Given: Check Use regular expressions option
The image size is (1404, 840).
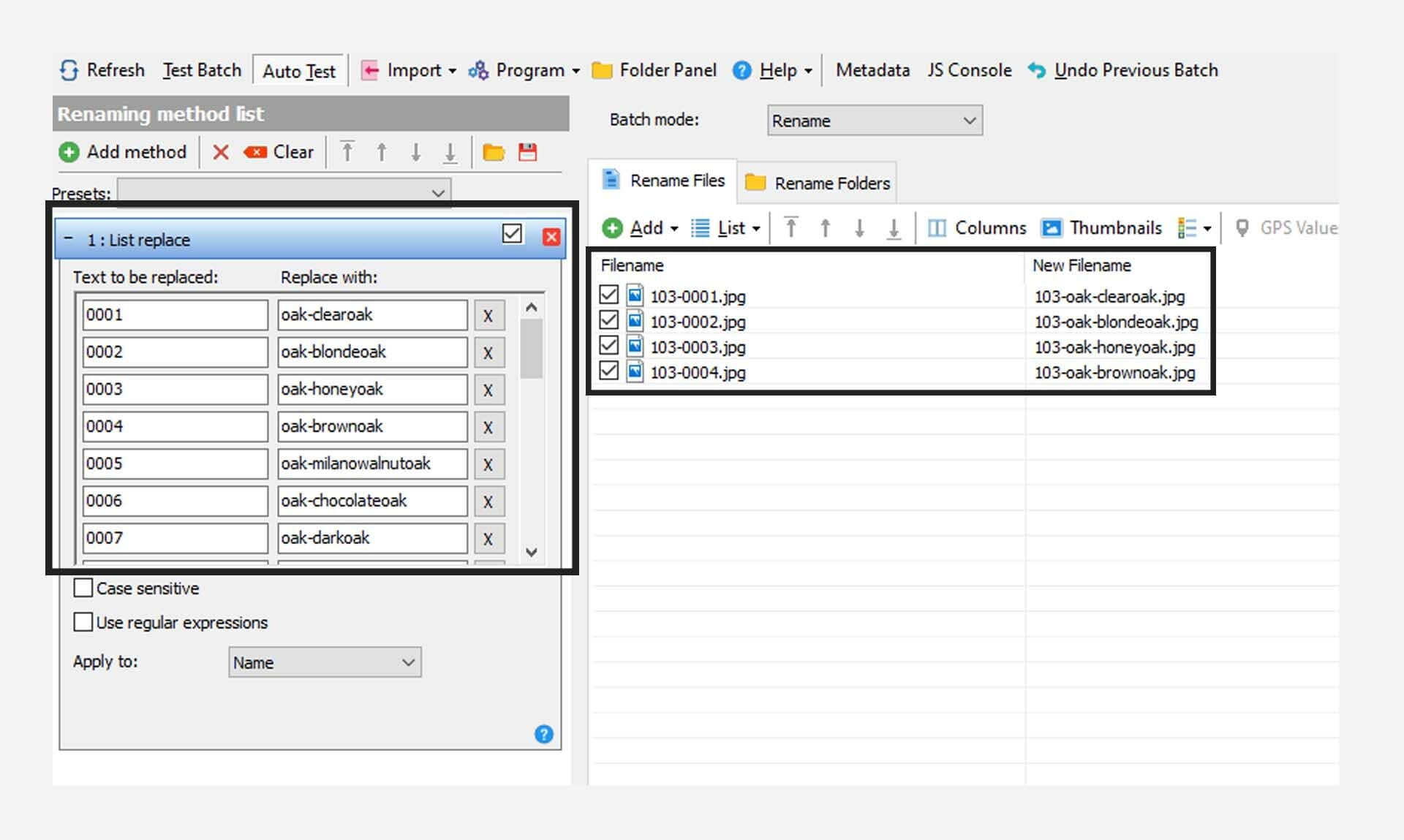Looking at the screenshot, I should pos(83,622).
